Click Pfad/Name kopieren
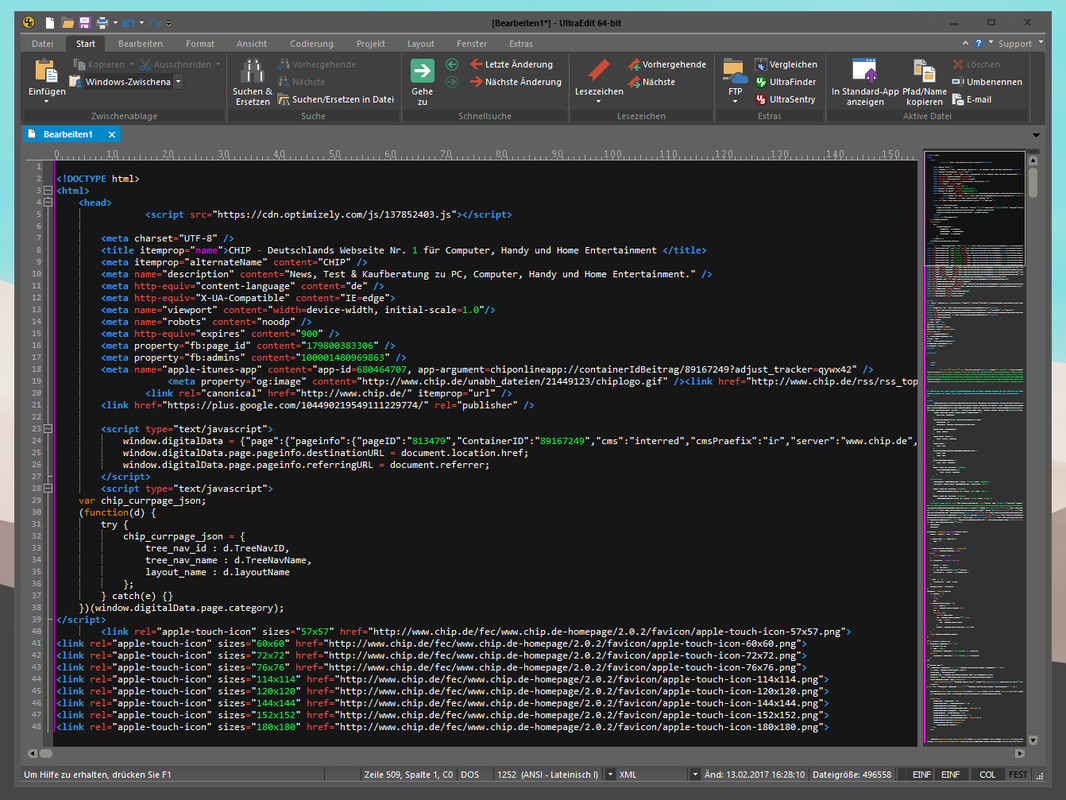The width and height of the screenshot is (1066, 800). tap(924, 82)
